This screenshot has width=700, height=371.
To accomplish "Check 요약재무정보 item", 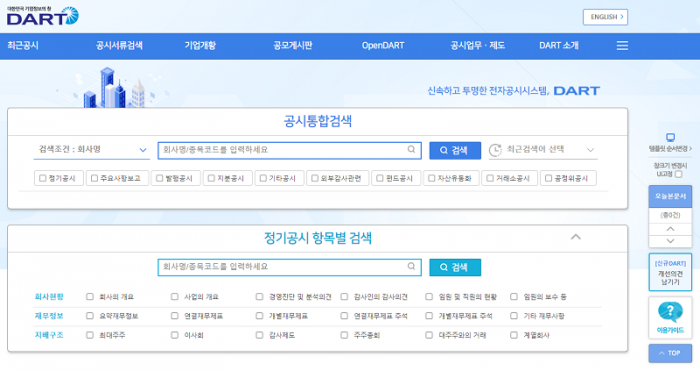I will click(90, 316).
